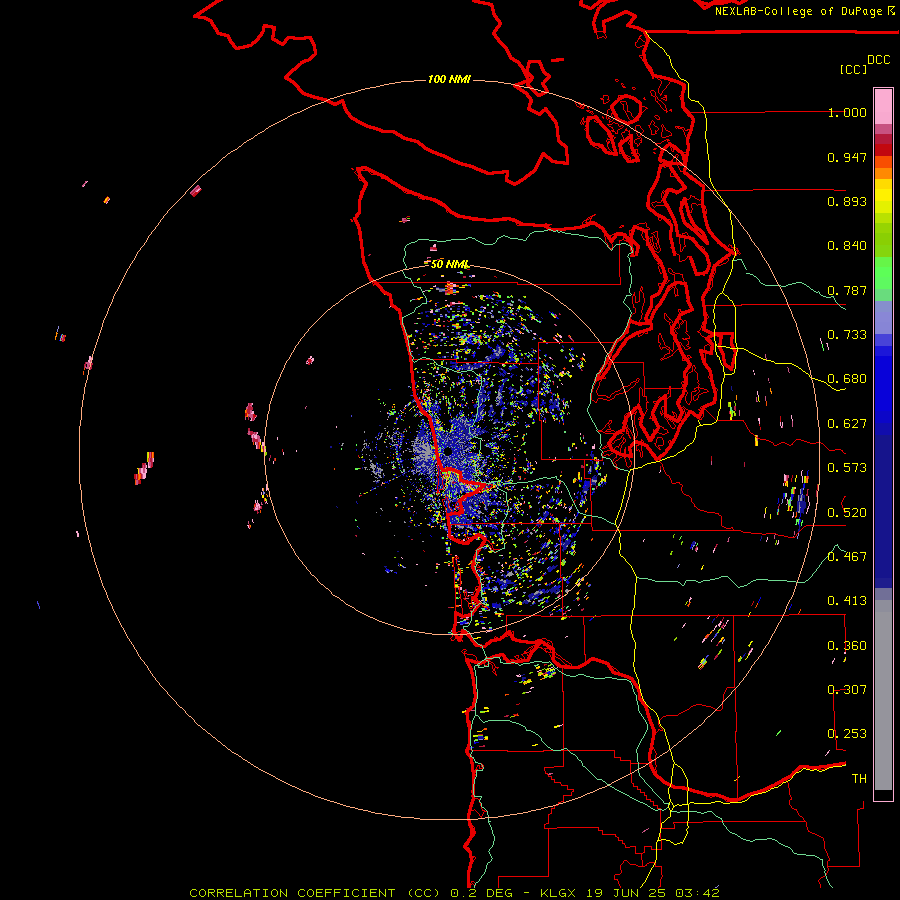Click the 0.947 scale value
Image resolution: width=900 pixels, height=900 pixels.
(x=847, y=157)
